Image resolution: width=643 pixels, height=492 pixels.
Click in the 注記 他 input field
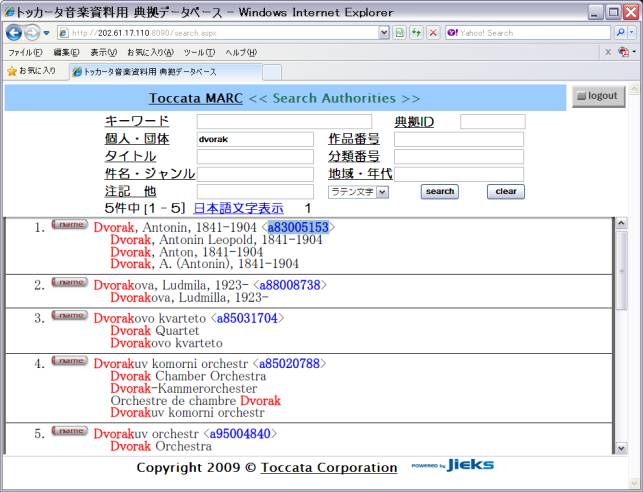coord(255,192)
